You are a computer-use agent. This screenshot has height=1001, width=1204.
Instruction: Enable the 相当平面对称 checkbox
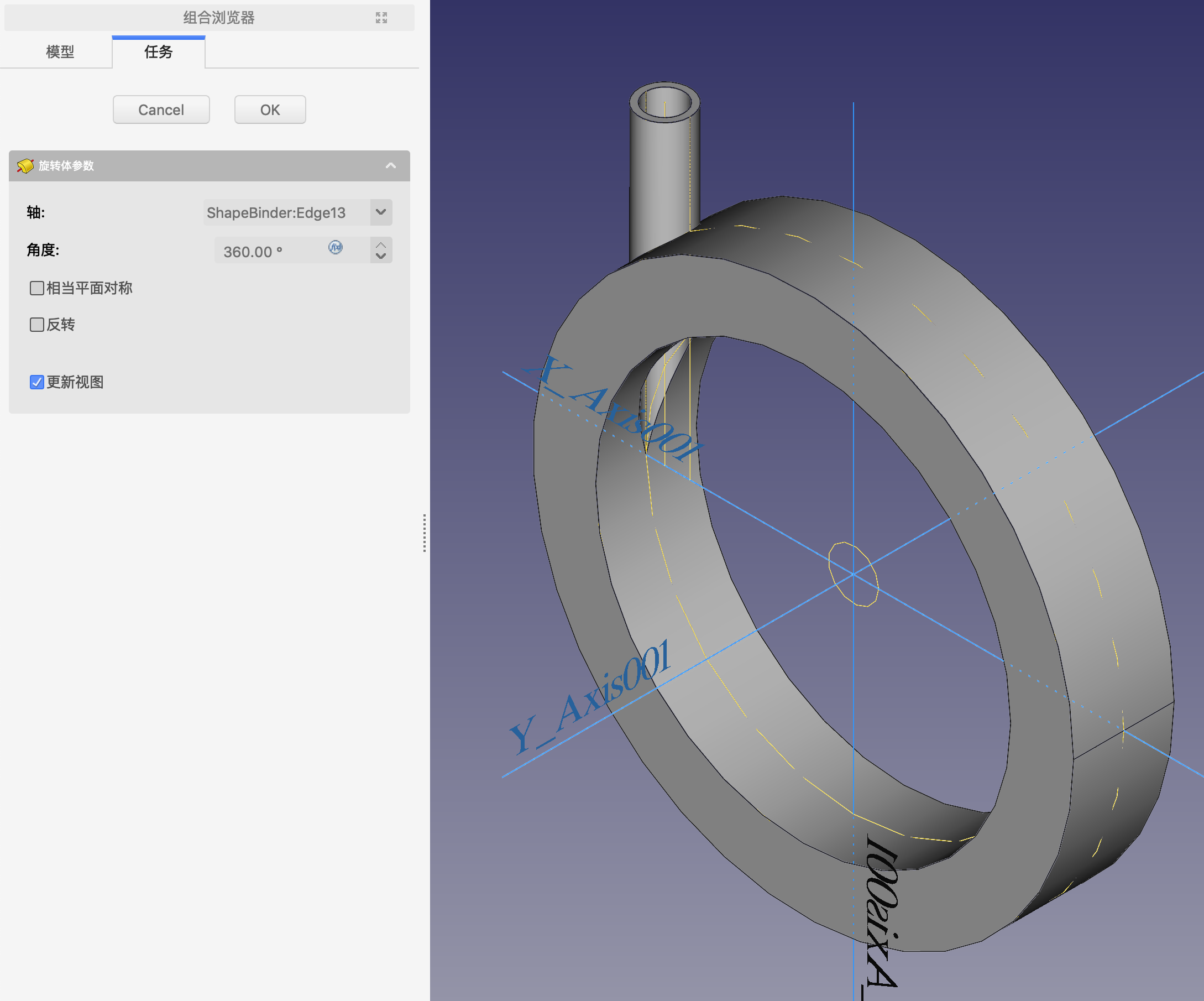click(36, 288)
